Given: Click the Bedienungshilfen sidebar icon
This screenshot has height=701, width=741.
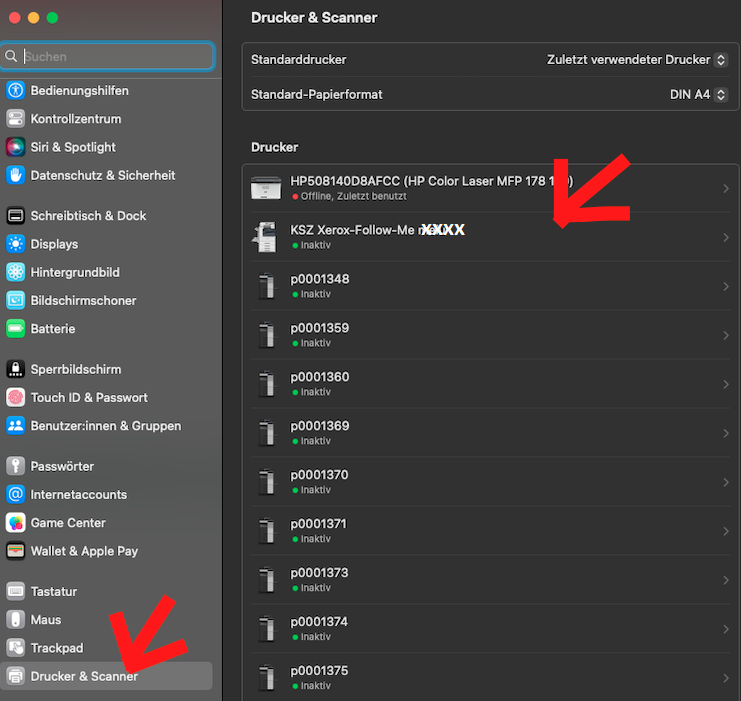Looking at the screenshot, I should pyautogui.click(x=15, y=90).
